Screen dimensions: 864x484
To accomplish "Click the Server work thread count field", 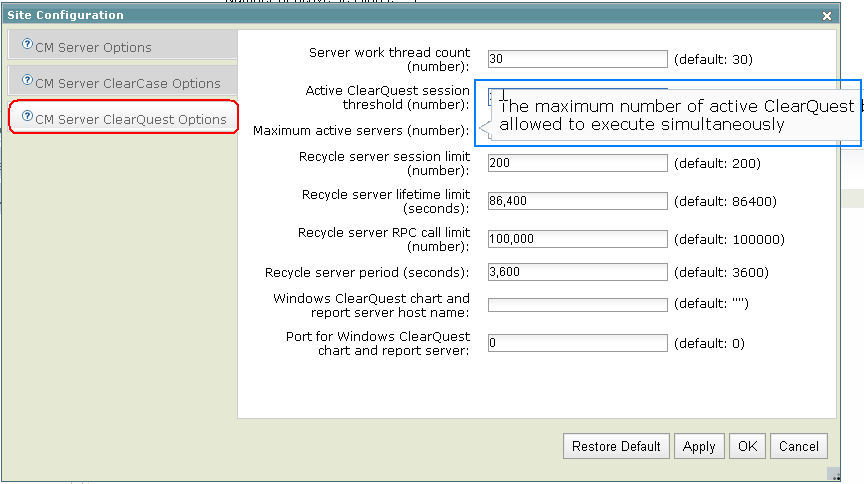I will pos(577,59).
